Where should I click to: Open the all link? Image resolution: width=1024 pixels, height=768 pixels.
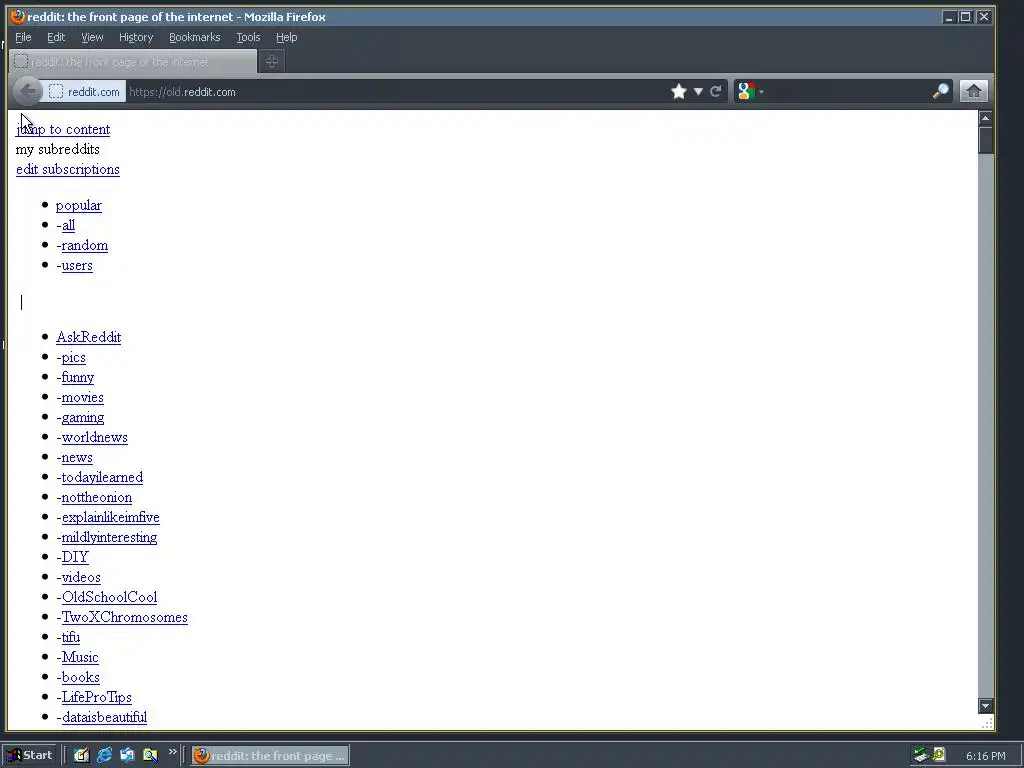click(68, 225)
